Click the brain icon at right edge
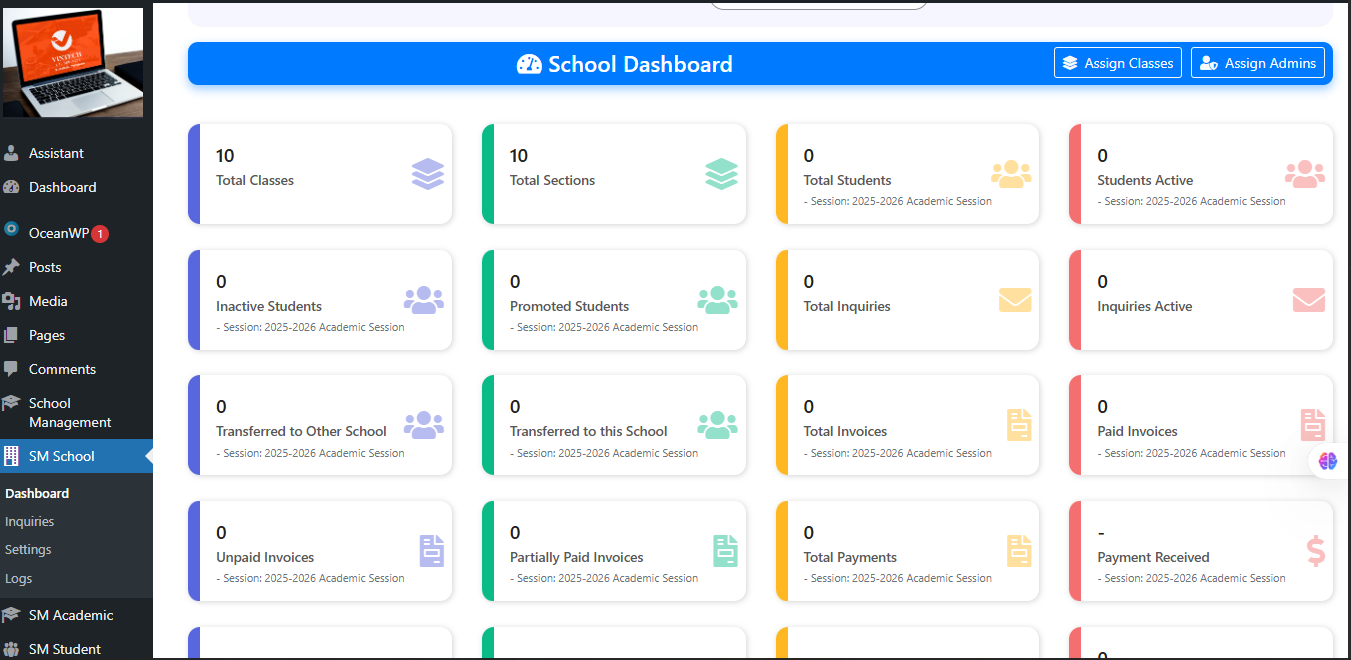The image size is (1351, 660). 1328,461
